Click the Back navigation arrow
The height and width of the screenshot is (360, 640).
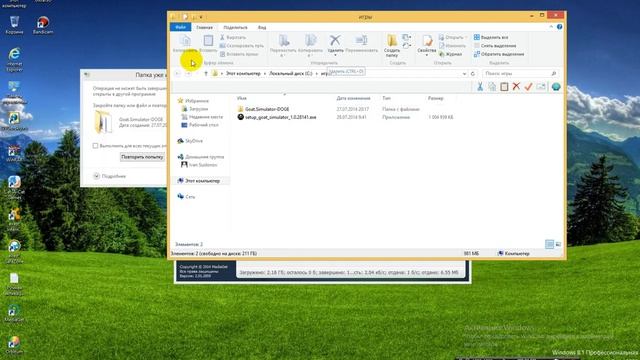pos(178,73)
